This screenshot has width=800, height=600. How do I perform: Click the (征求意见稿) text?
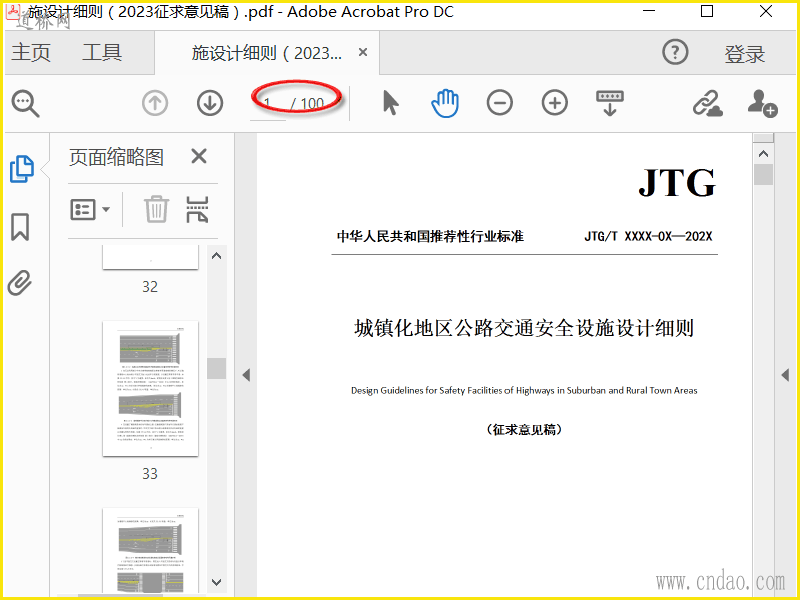click(x=524, y=430)
